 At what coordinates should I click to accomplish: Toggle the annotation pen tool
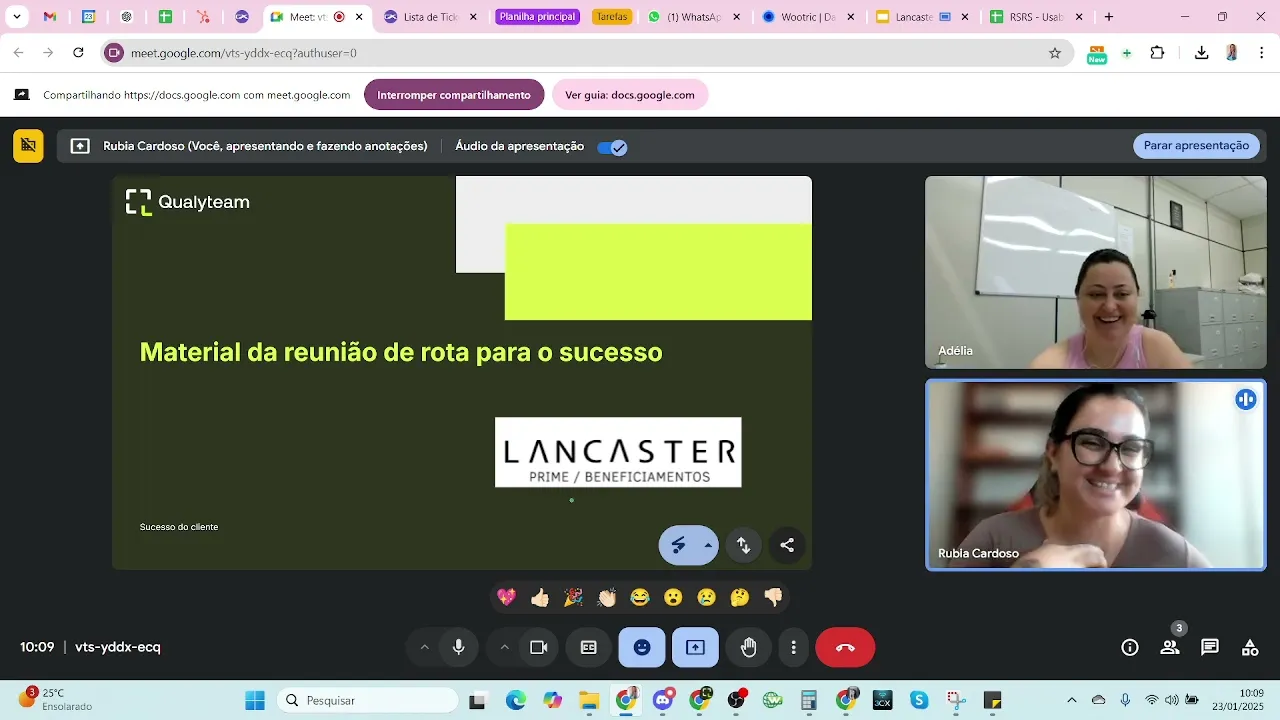pyautogui.click(x=679, y=545)
